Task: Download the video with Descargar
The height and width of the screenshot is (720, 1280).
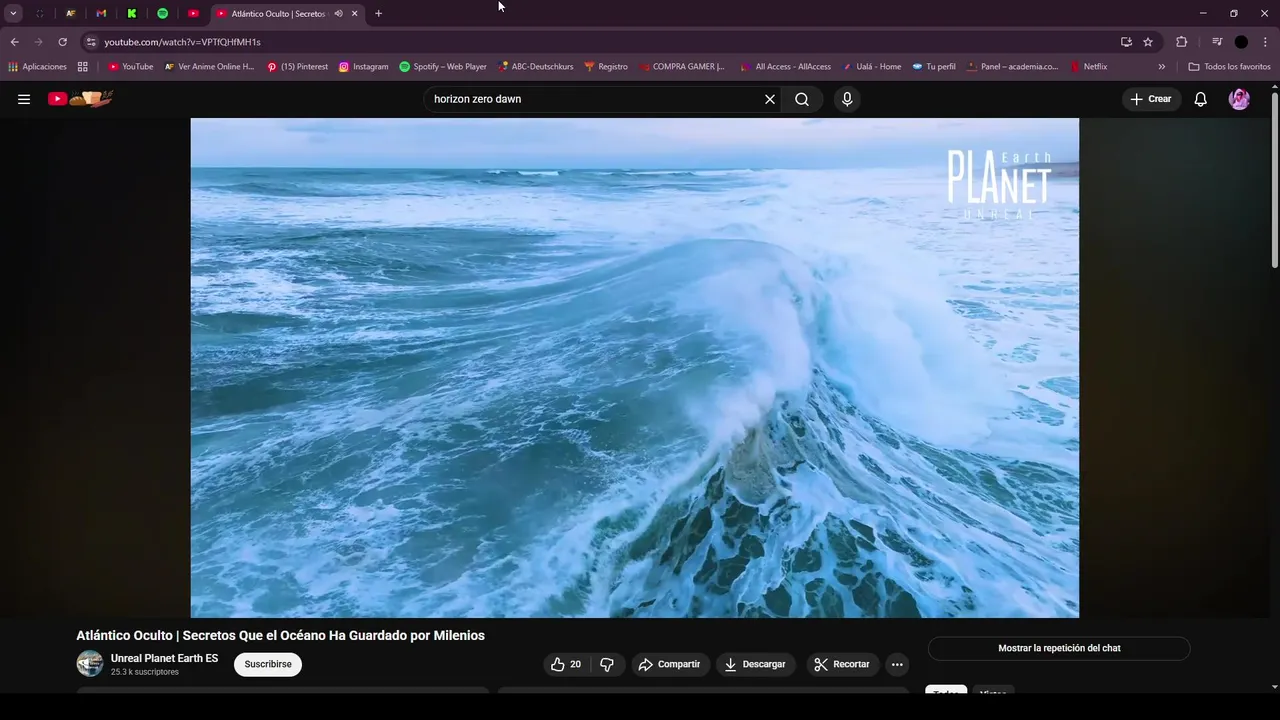Action: [755, 664]
